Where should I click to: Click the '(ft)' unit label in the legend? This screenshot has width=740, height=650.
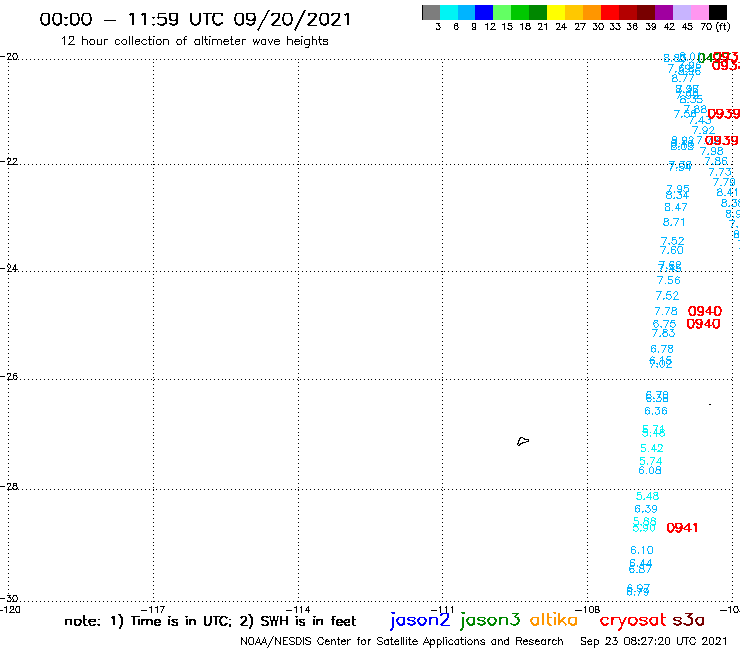pos(723,26)
